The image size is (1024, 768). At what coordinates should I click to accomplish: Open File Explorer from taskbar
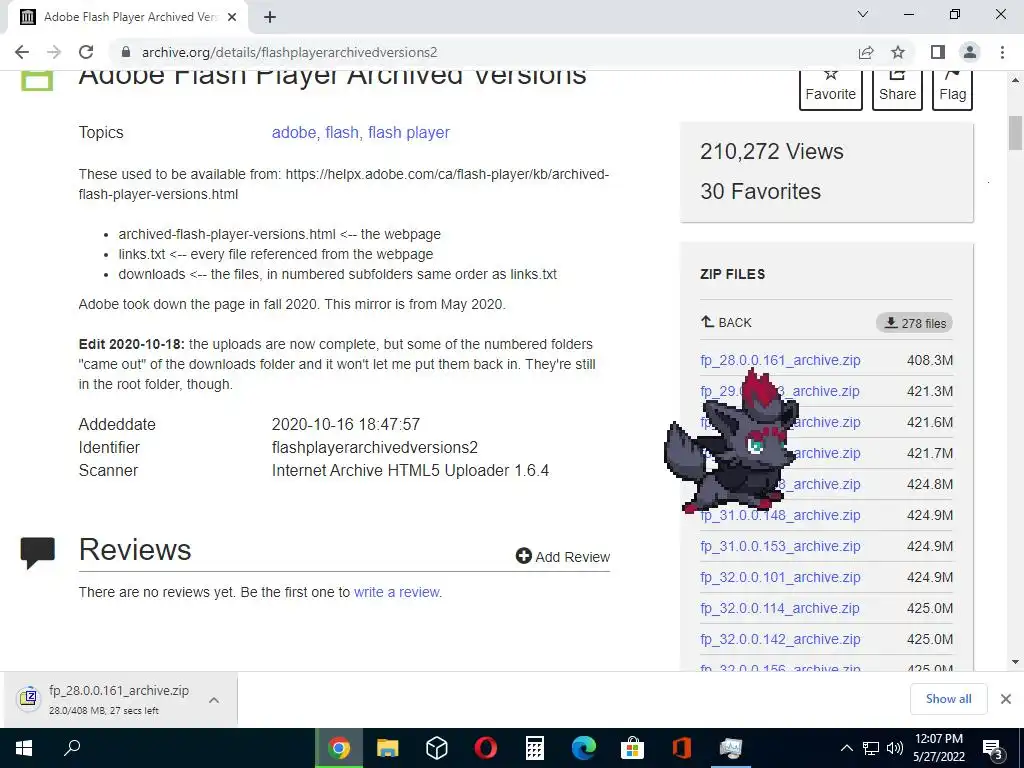coord(387,748)
